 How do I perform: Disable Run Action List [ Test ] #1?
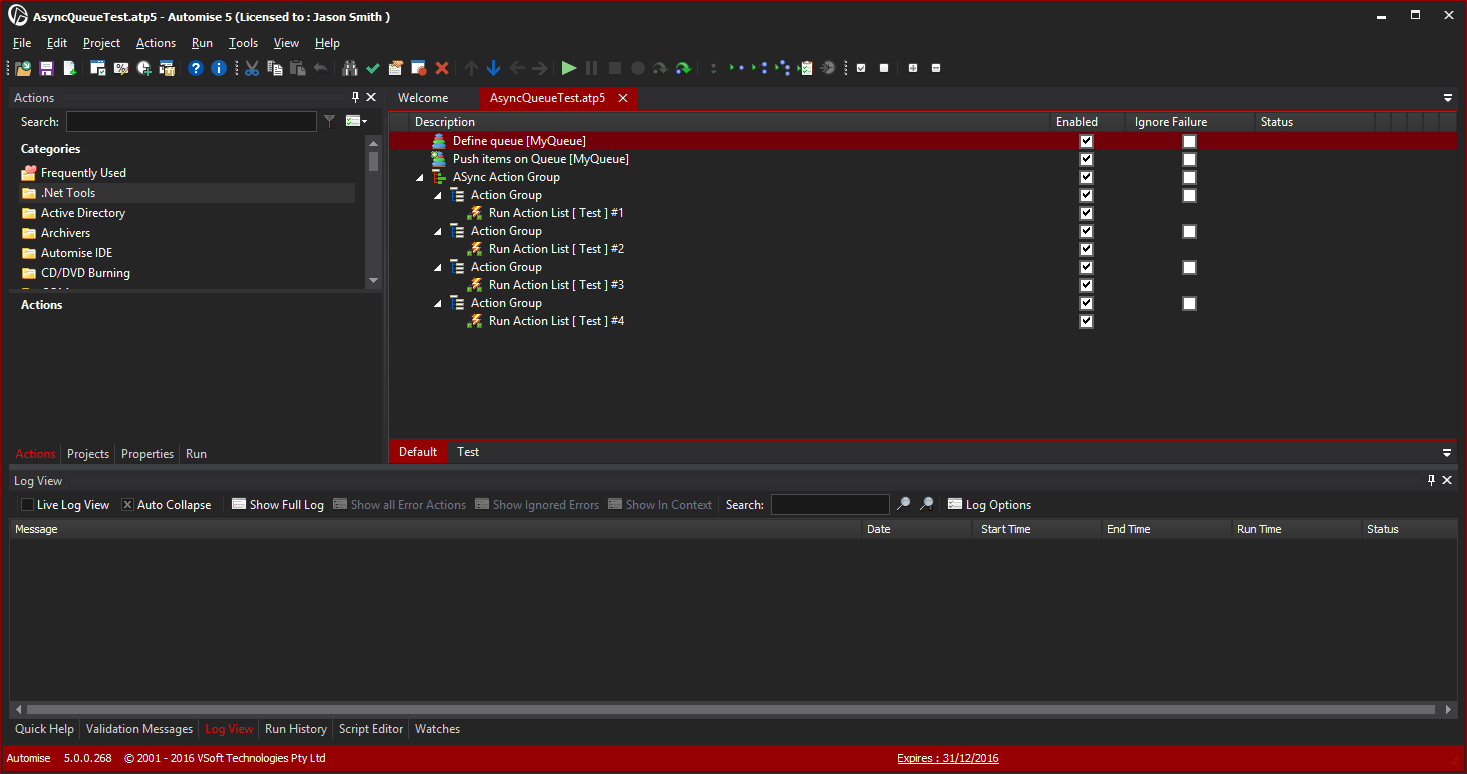coord(1087,213)
